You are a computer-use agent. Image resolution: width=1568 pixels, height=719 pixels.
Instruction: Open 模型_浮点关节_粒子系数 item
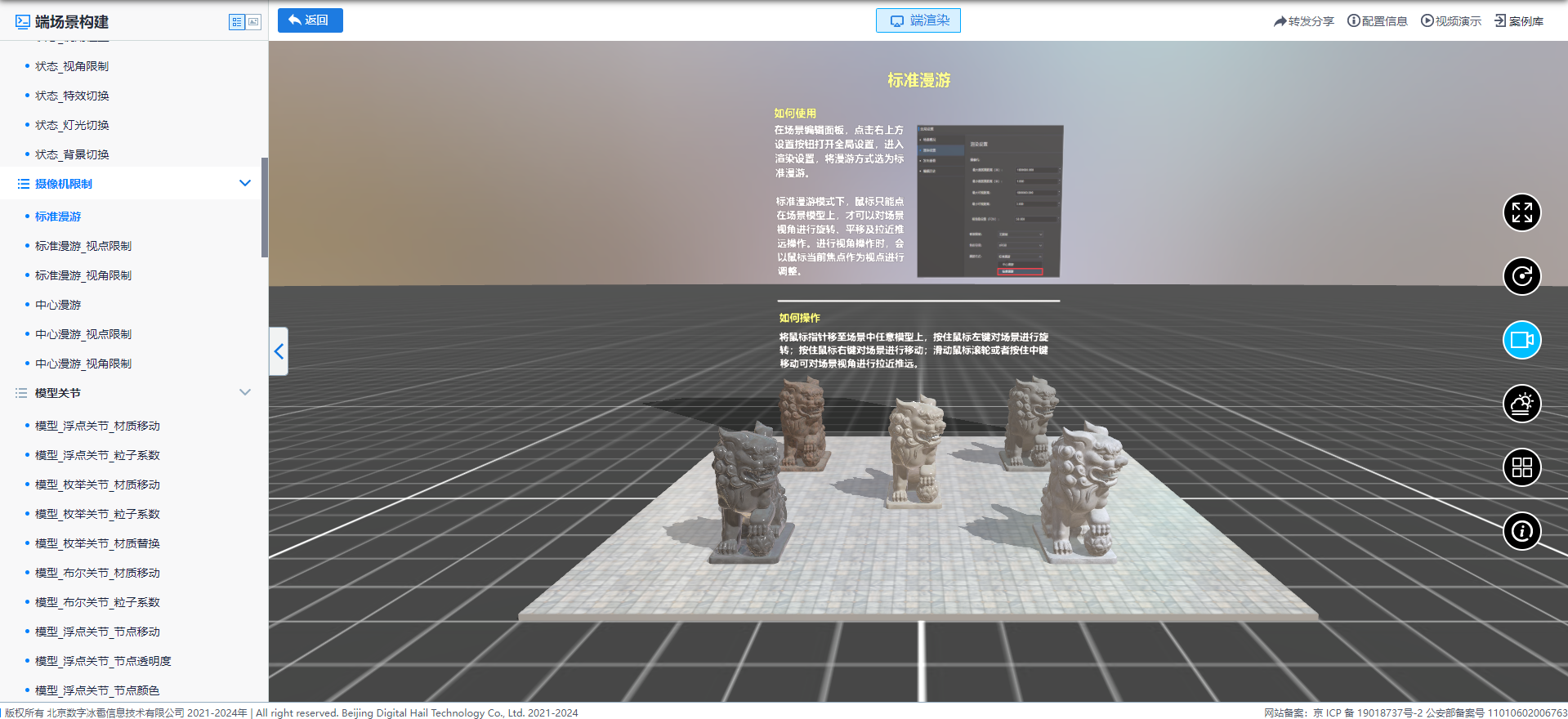(97, 455)
